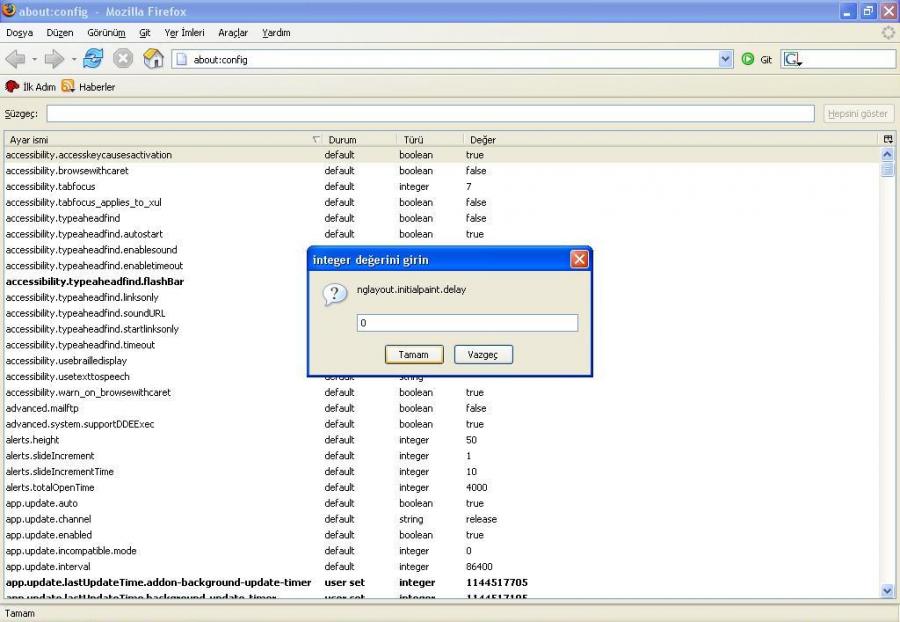Click the about:config address bar
The image size is (900, 622).
click(453, 59)
